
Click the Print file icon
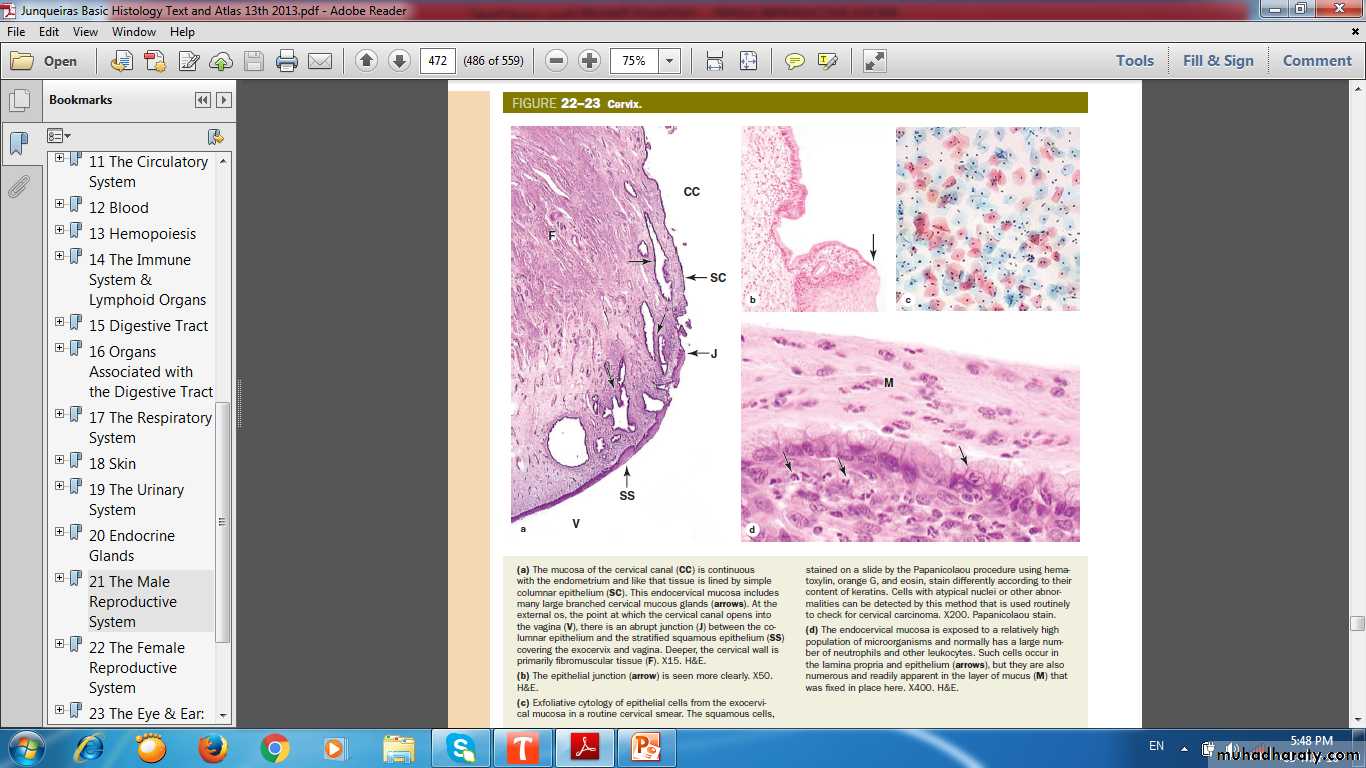287,61
